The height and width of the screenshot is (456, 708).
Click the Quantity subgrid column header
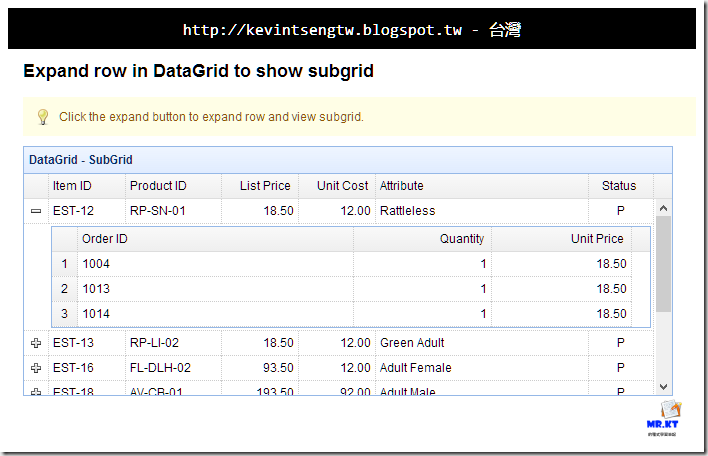pyautogui.click(x=462, y=239)
